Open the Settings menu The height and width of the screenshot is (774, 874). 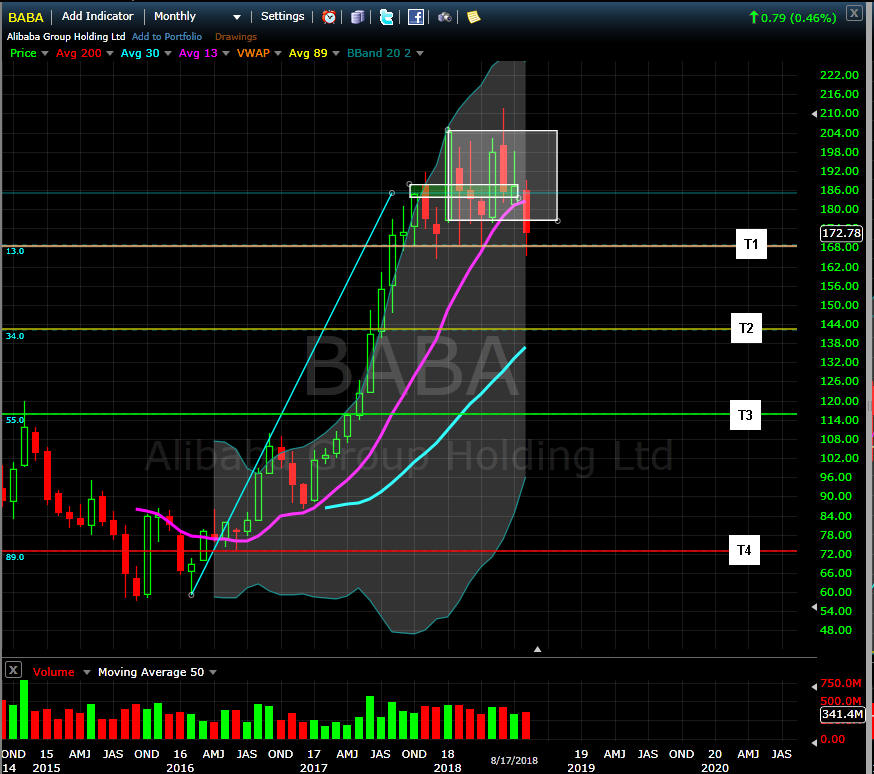[282, 16]
